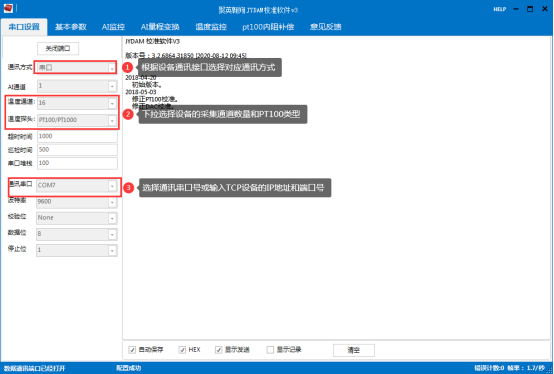Viewport: 554px width, 374px height.
Task: Toggle the 显示发送 checkbox
Action: [x=219, y=350]
